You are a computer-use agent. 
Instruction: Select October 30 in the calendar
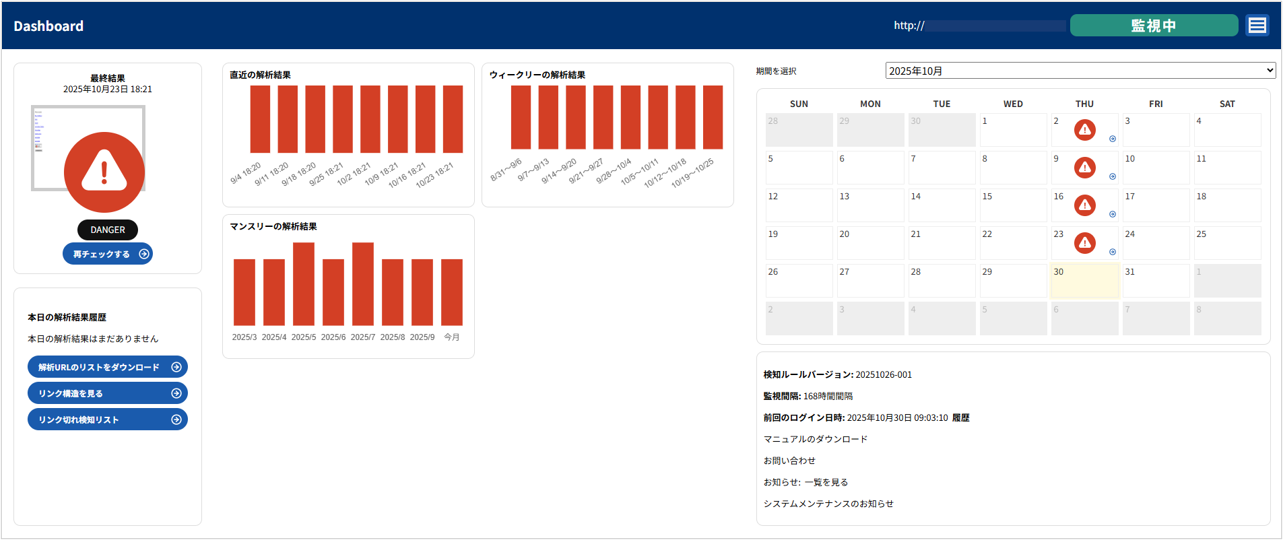pos(1084,281)
